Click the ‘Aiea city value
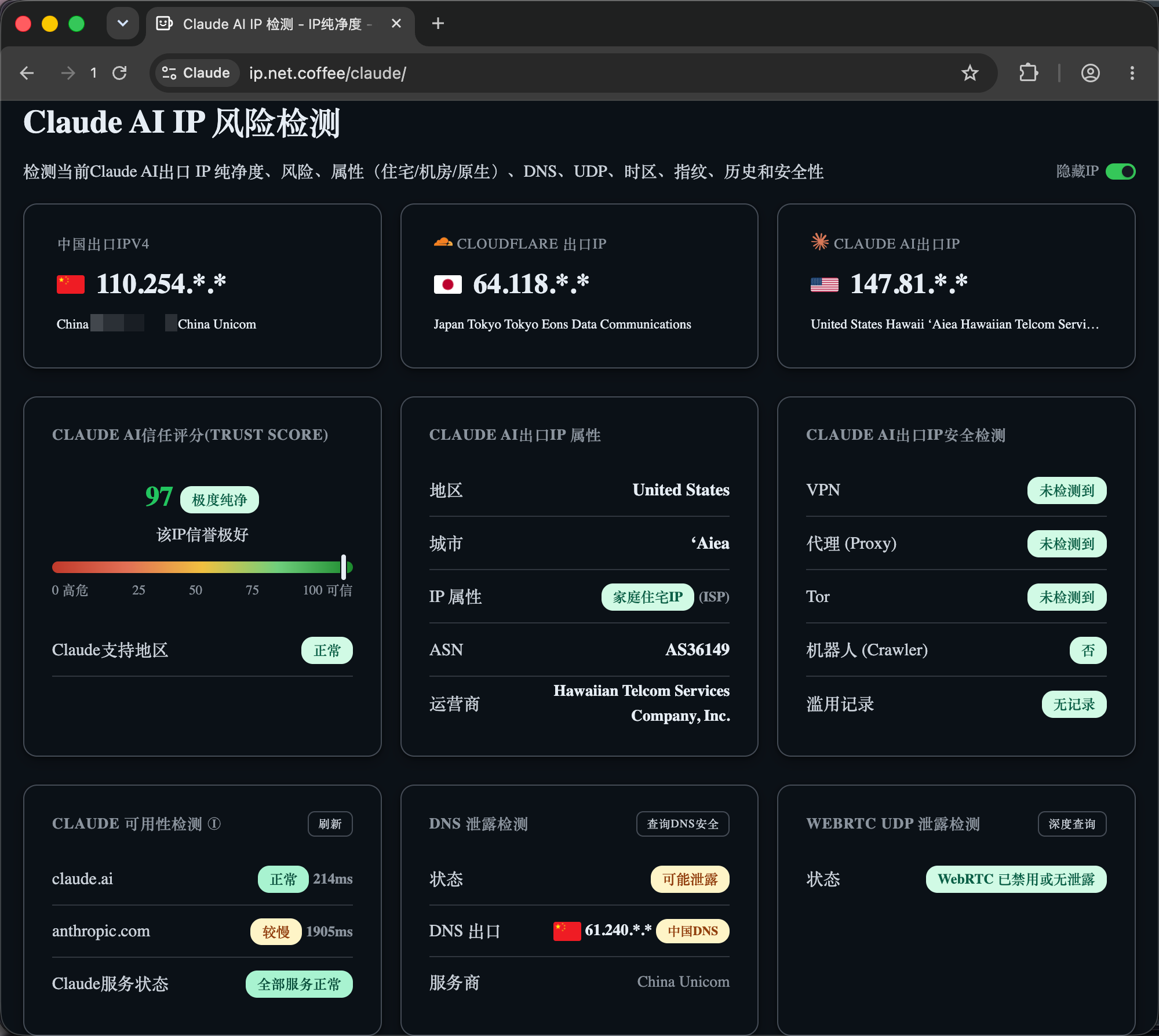1159x1036 pixels. point(710,543)
